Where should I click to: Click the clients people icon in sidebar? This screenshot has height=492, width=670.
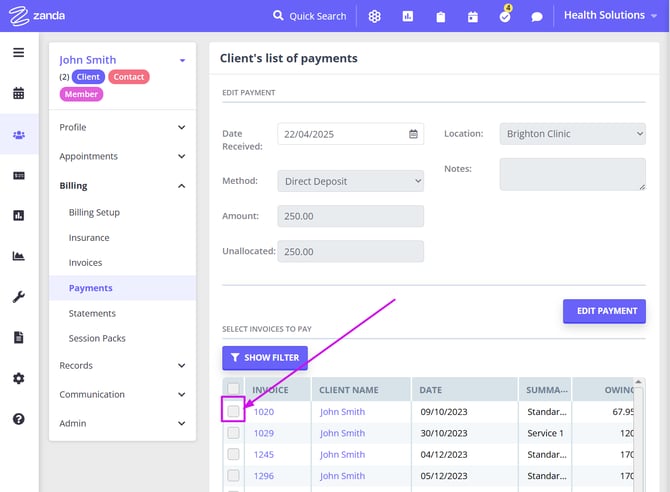pyautogui.click(x=18, y=135)
